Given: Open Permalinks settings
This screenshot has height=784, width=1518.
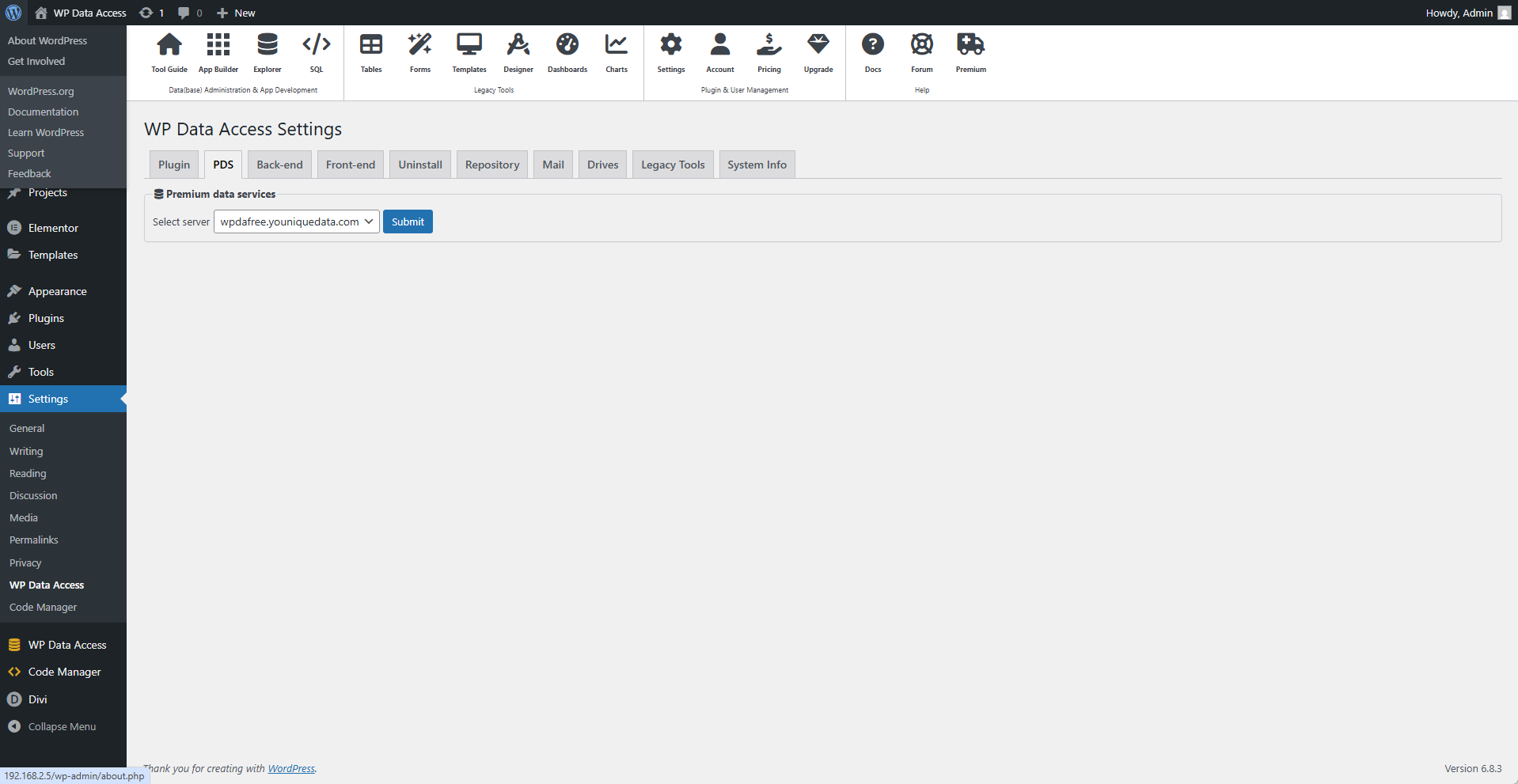Looking at the screenshot, I should 33,540.
